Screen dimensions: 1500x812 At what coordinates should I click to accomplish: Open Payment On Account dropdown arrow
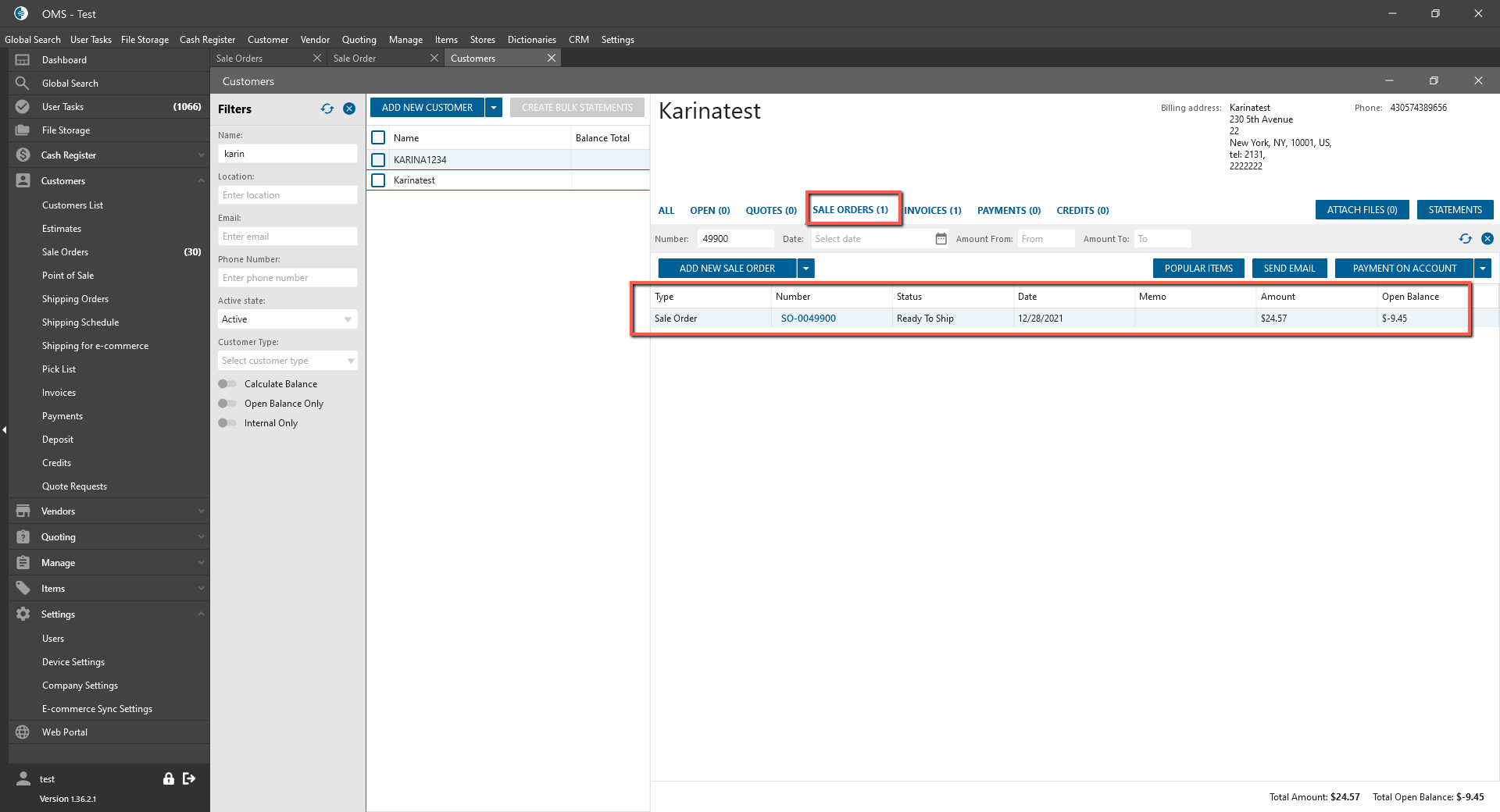[x=1483, y=269]
